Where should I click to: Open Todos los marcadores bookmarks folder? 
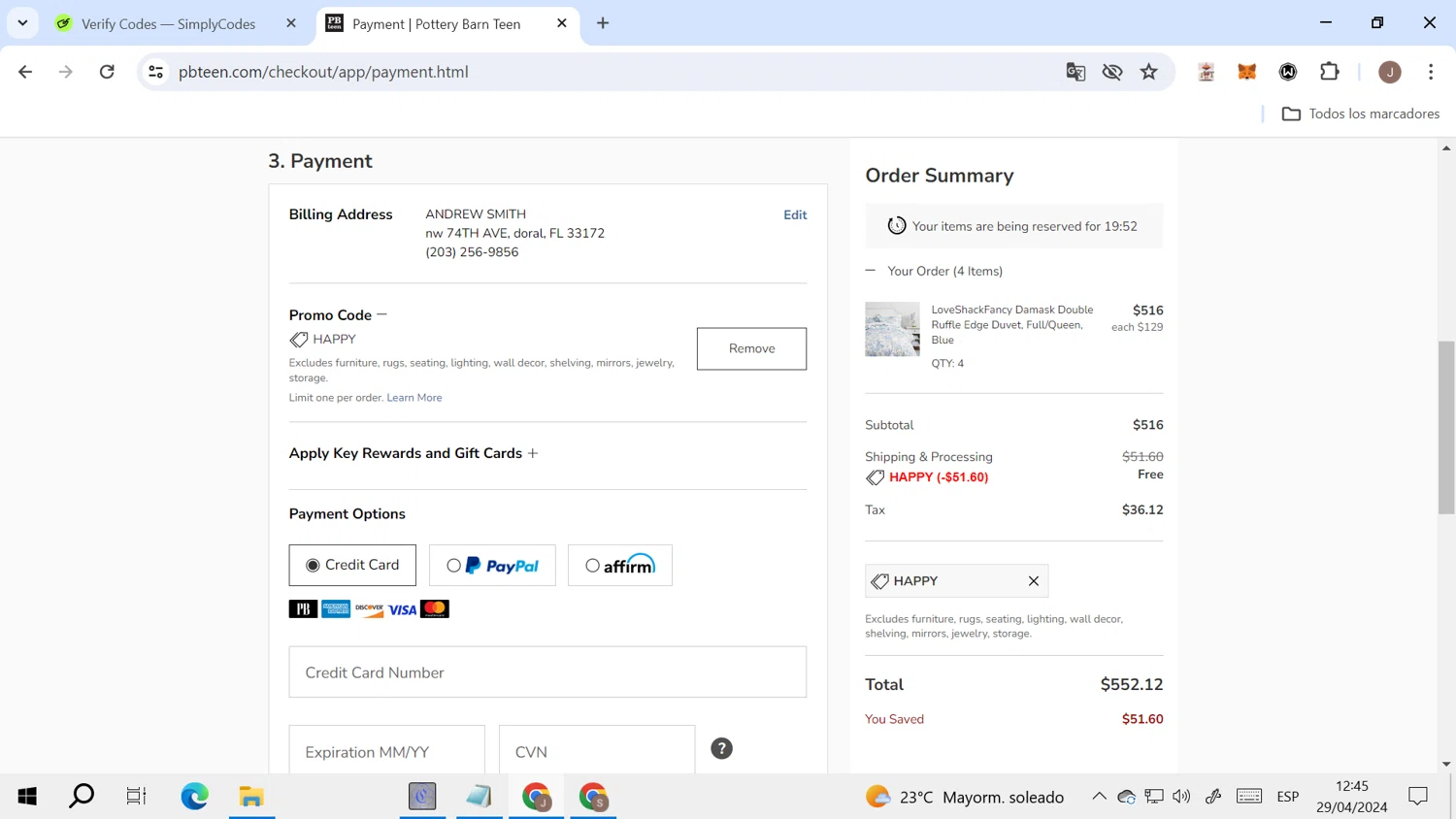1361,114
